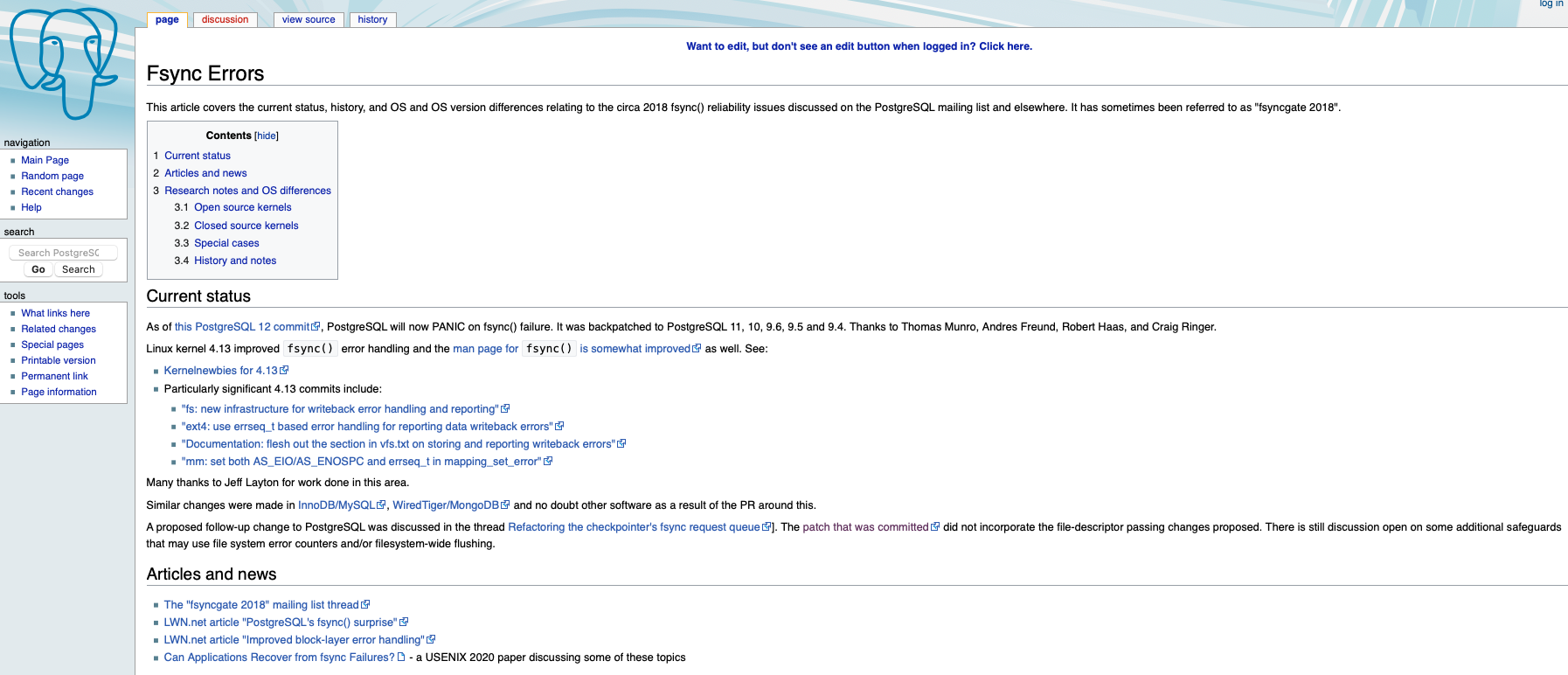1568x675 pixels.
Task: Open Refactoring the checkpointer's fsync request queue
Action: [634, 527]
